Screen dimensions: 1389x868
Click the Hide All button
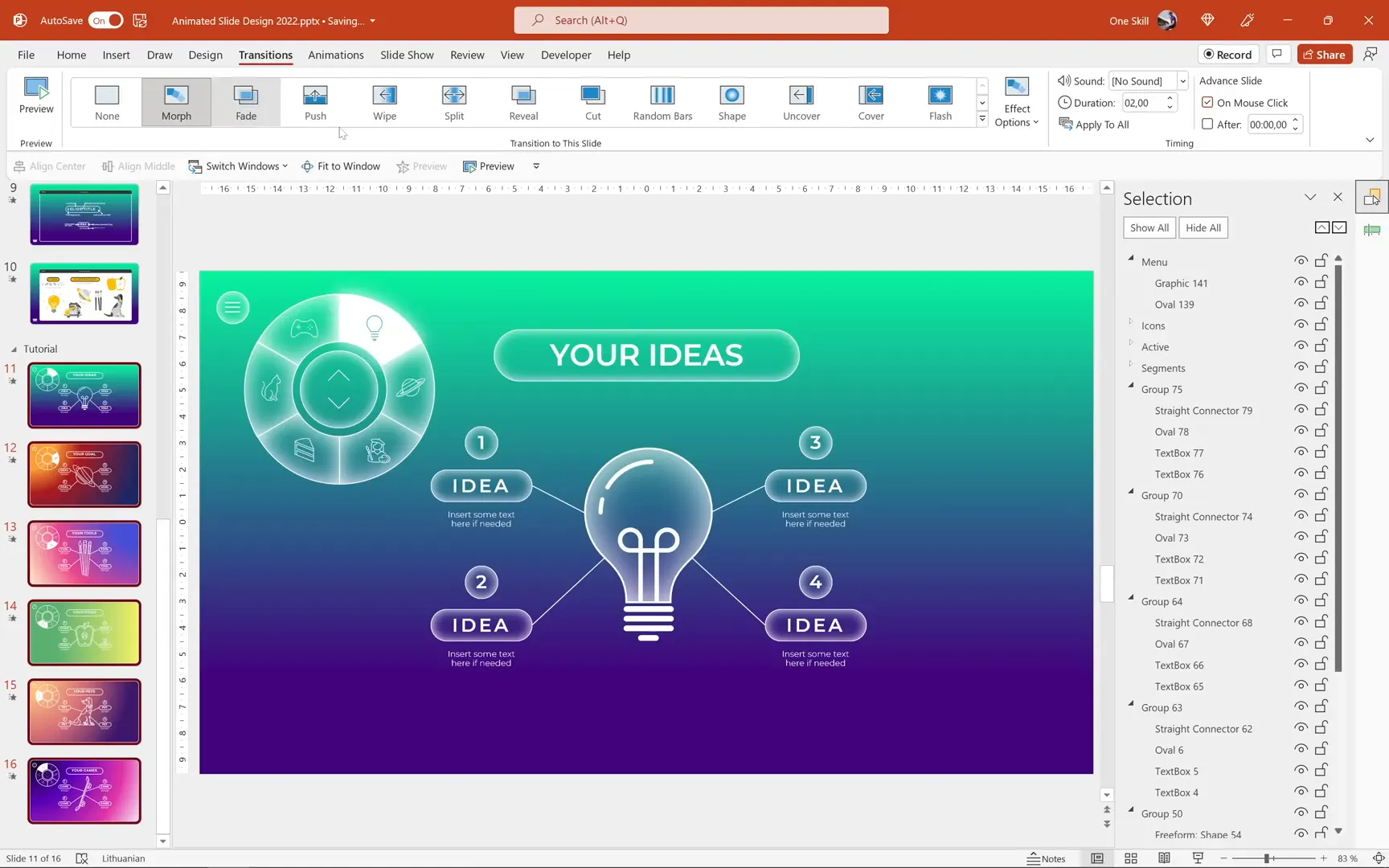1203,227
